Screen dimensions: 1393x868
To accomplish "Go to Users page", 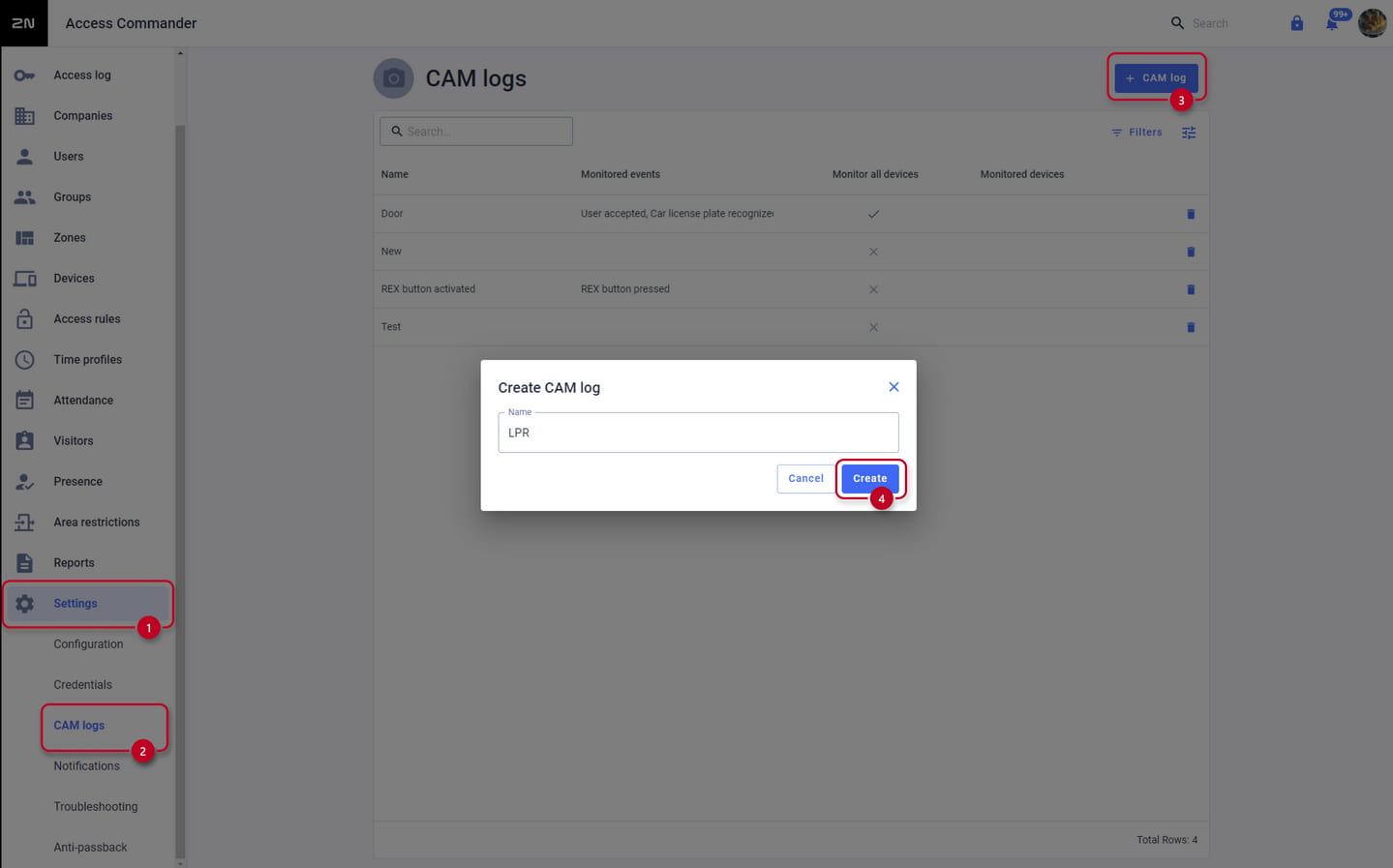I will [x=69, y=156].
